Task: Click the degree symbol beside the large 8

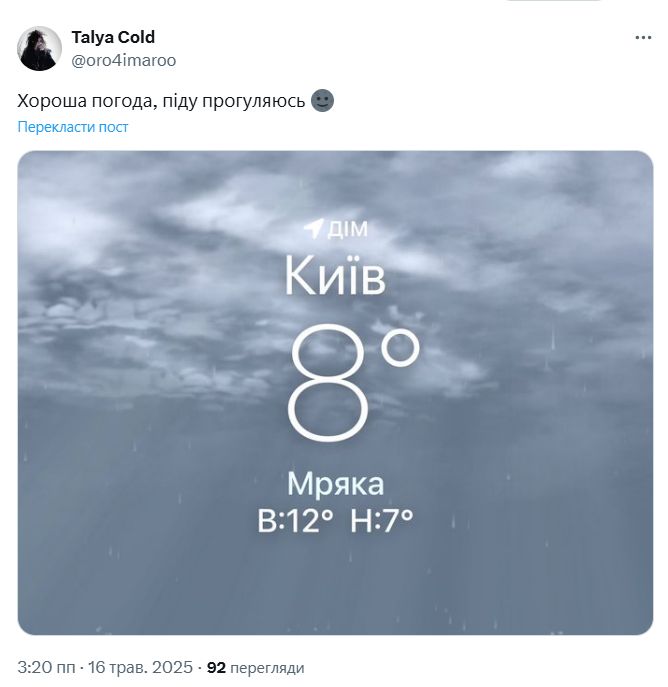Action: pos(399,353)
